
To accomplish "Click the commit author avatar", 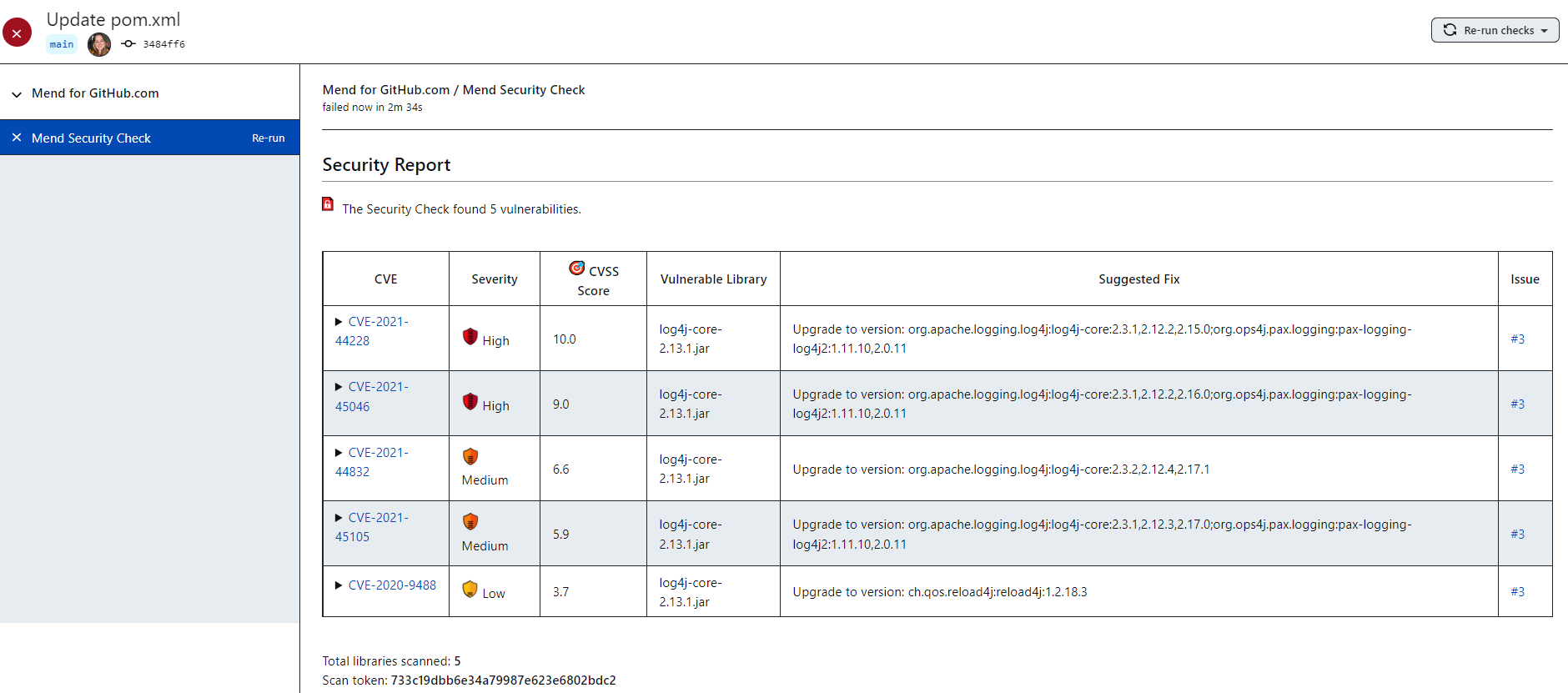I will 99,44.
